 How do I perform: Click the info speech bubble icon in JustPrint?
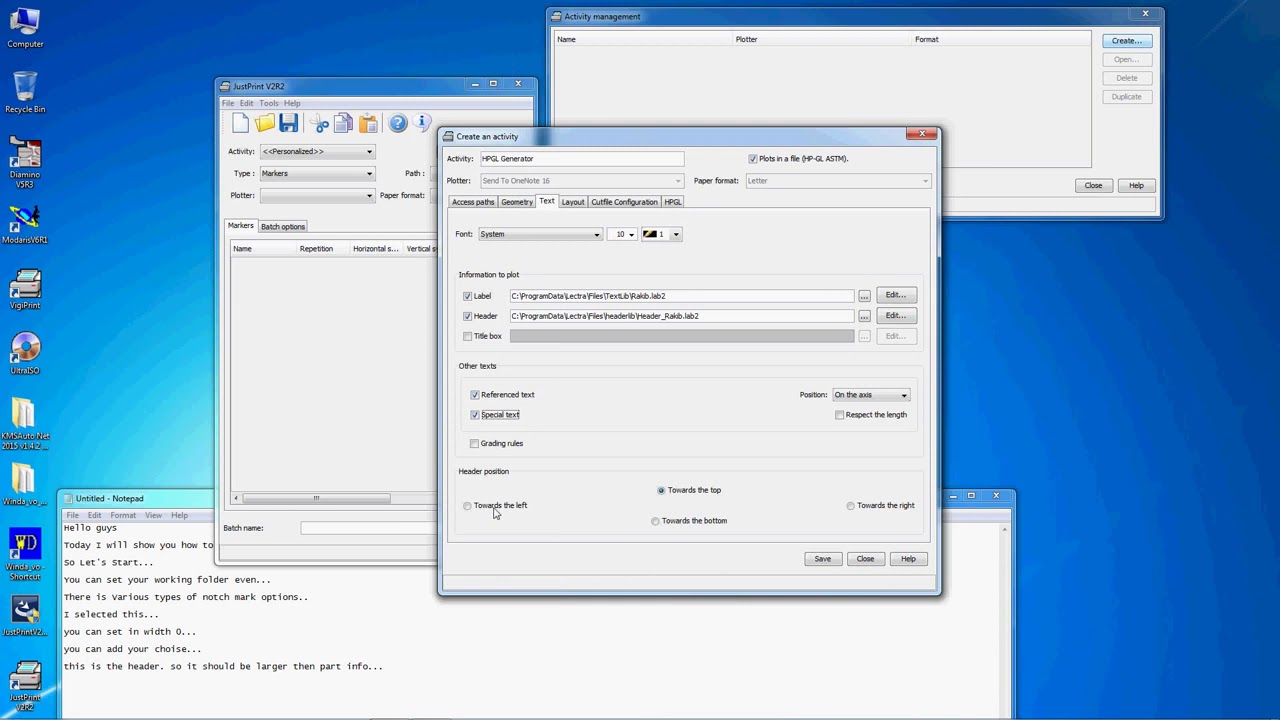[x=422, y=123]
